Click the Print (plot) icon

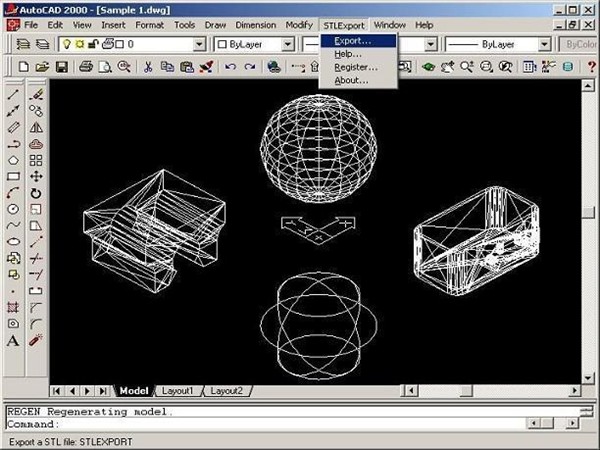(86, 67)
